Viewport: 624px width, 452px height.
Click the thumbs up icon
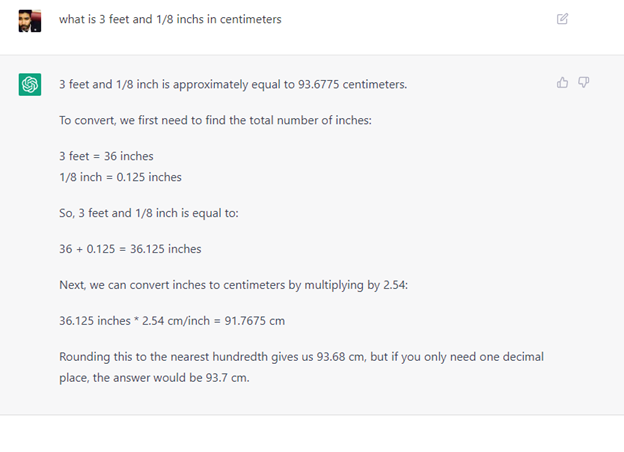click(x=563, y=83)
